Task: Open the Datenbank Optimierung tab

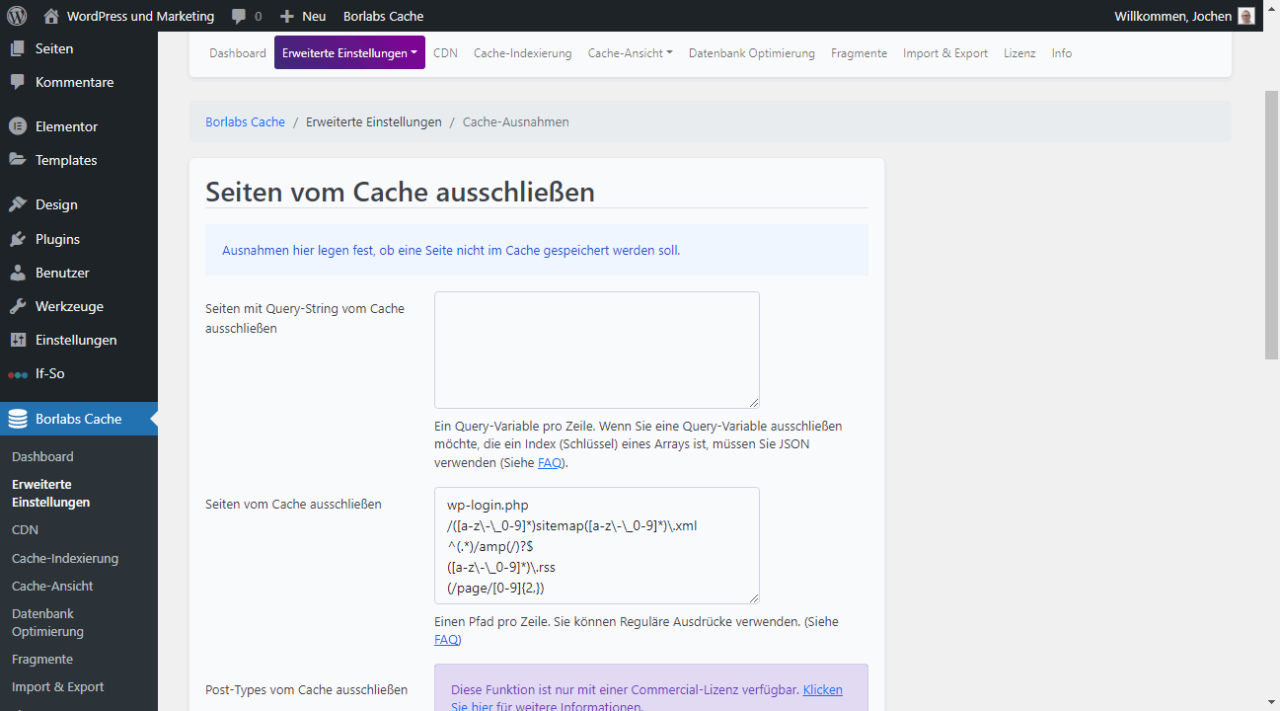Action: pyautogui.click(x=752, y=53)
